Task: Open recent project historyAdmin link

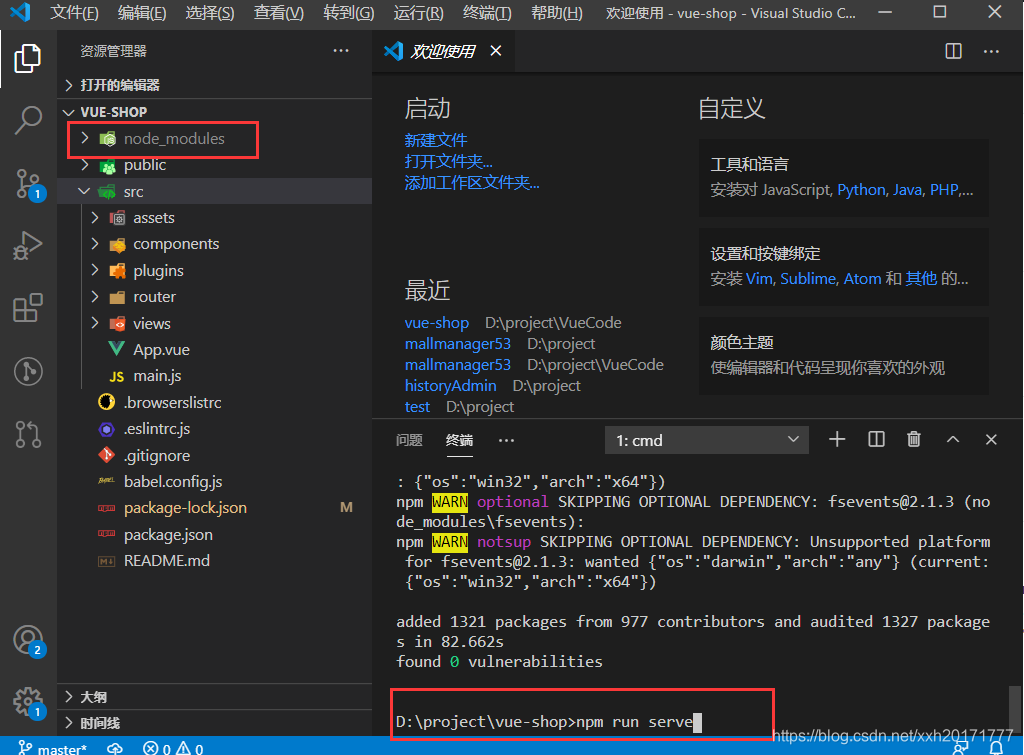Action: pyautogui.click(x=451, y=385)
